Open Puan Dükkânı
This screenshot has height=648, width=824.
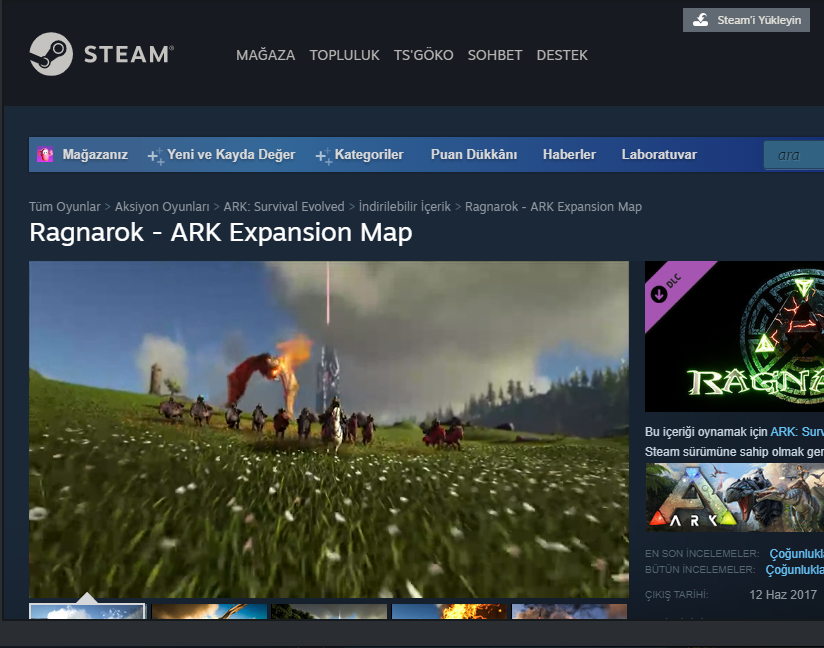(x=473, y=155)
